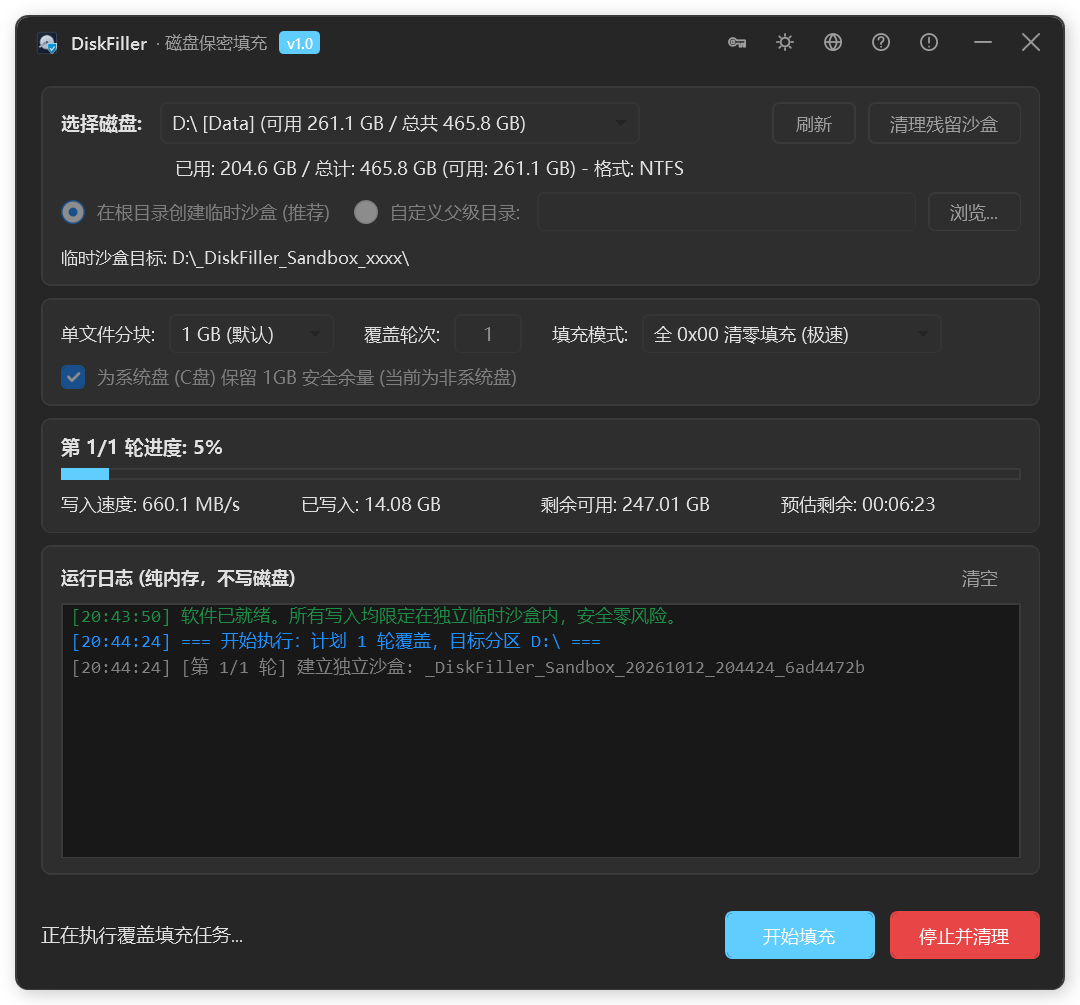1080x1005 pixels.
Task: Click the 运行日志 (纯内存，不写磁盘) heading
Action: pyautogui.click(x=178, y=578)
